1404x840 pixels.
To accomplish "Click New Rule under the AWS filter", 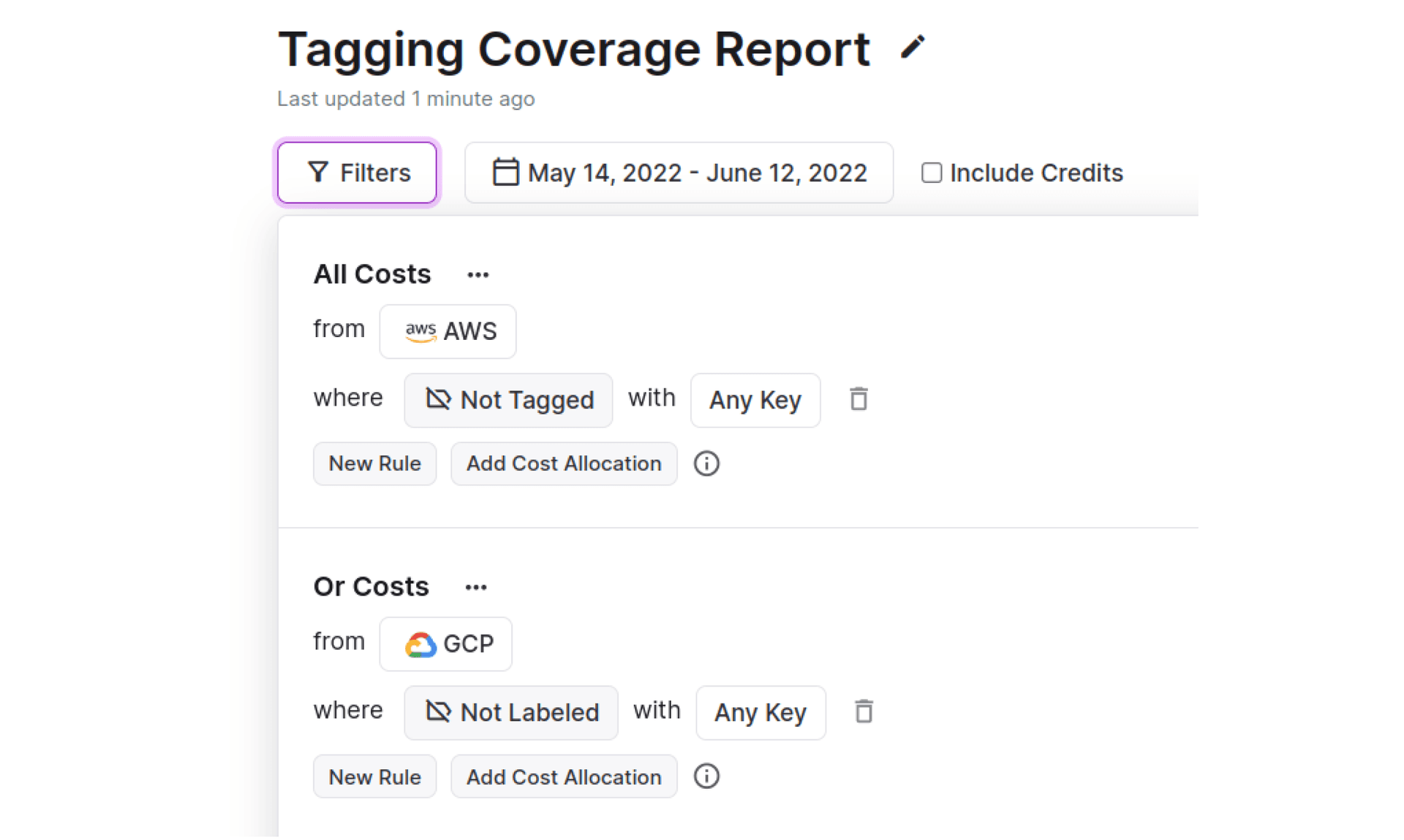I will click(x=374, y=463).
